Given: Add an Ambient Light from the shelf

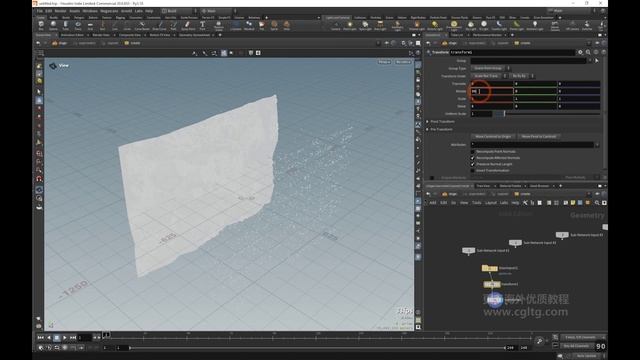Looking at the screenshot, I should tap(535, 26).
